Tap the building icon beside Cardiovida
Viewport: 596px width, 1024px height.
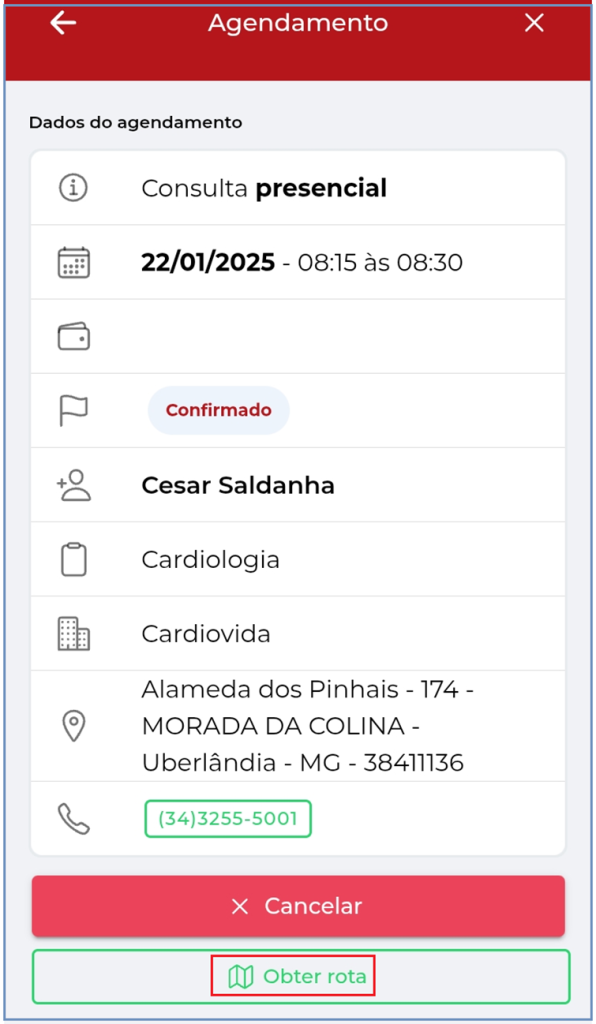(74, 633)
